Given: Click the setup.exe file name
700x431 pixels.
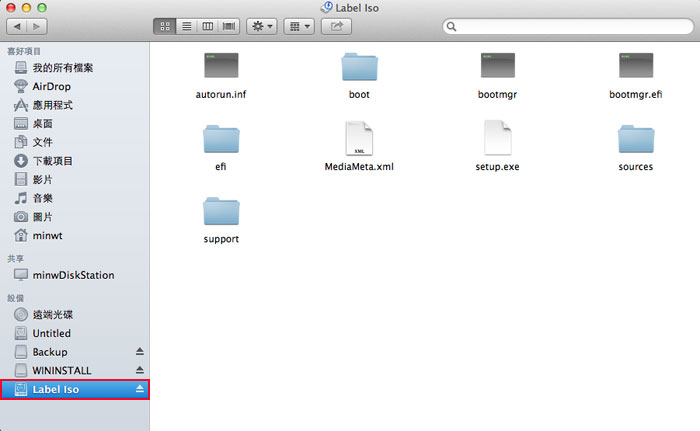Looking at the screenshot, I should click(x=497, y=167).
